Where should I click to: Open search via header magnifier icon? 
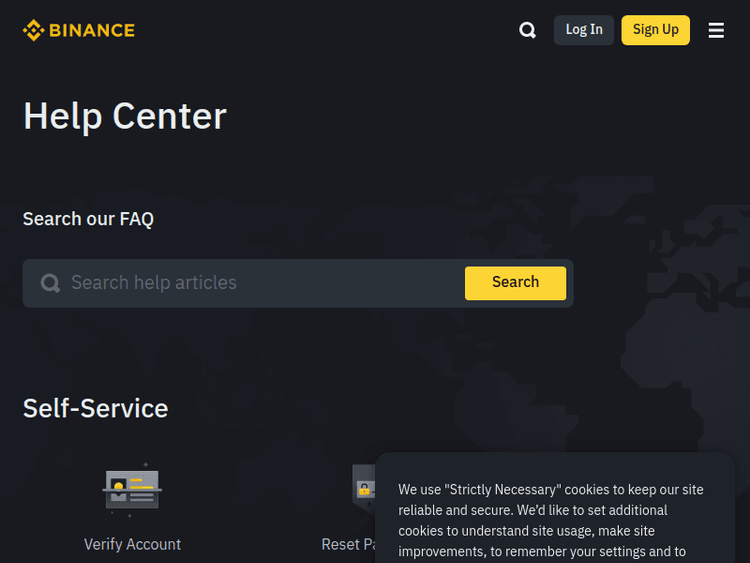pyautogui.click(x=528, y=30)
